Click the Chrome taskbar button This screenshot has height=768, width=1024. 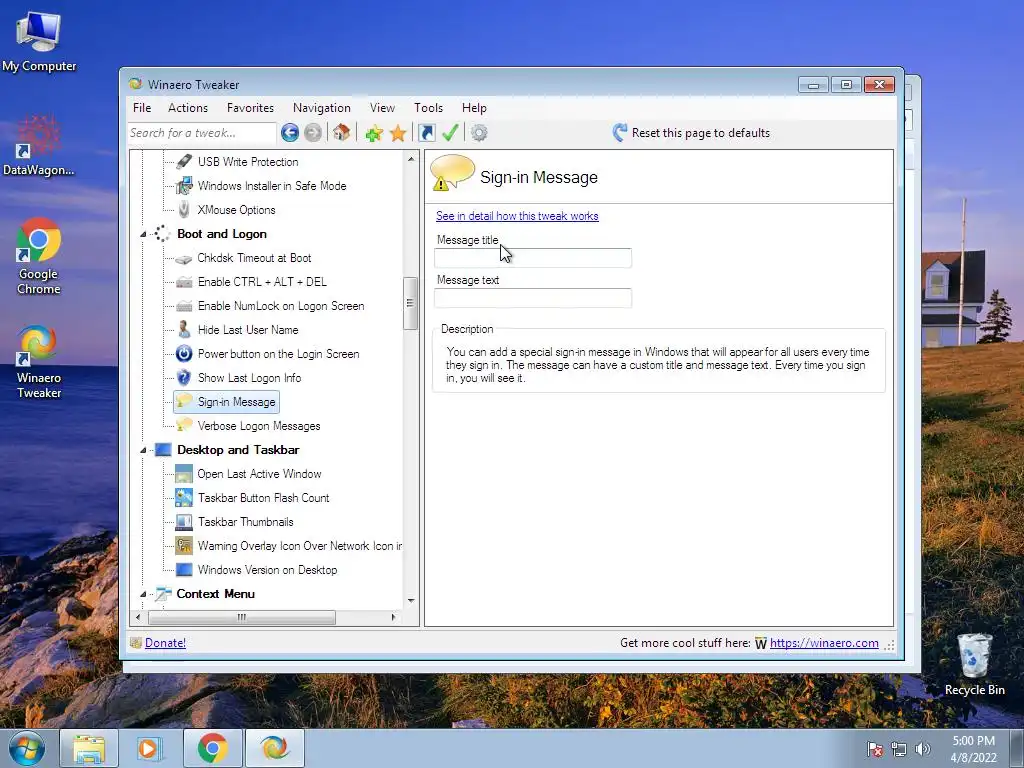pos(213,748)
